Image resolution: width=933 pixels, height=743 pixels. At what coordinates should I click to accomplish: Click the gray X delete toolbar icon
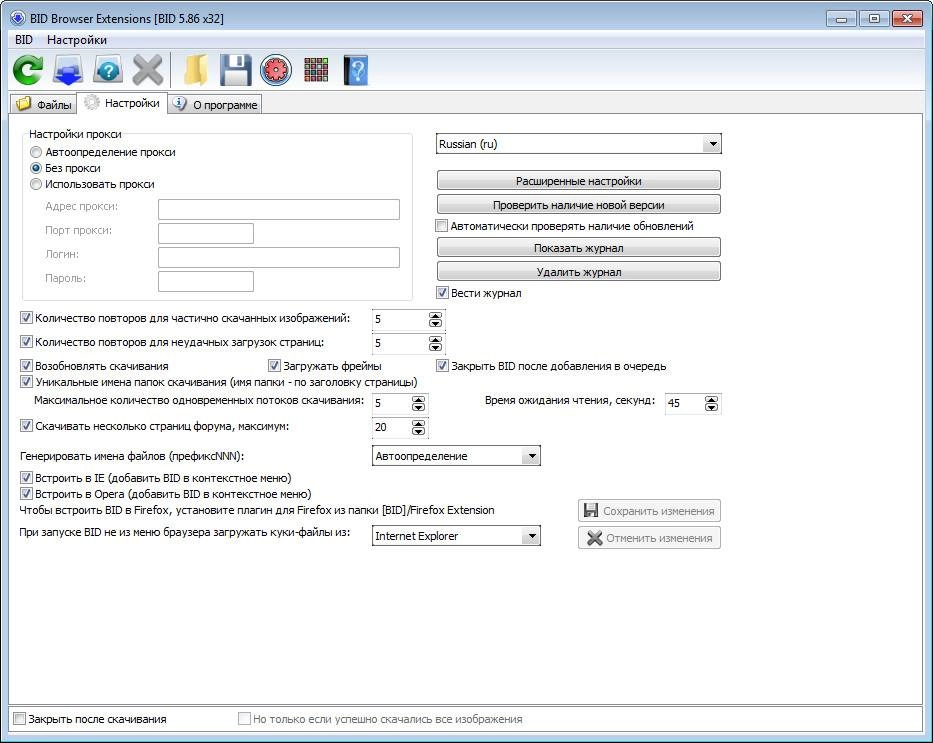[148, 70]
